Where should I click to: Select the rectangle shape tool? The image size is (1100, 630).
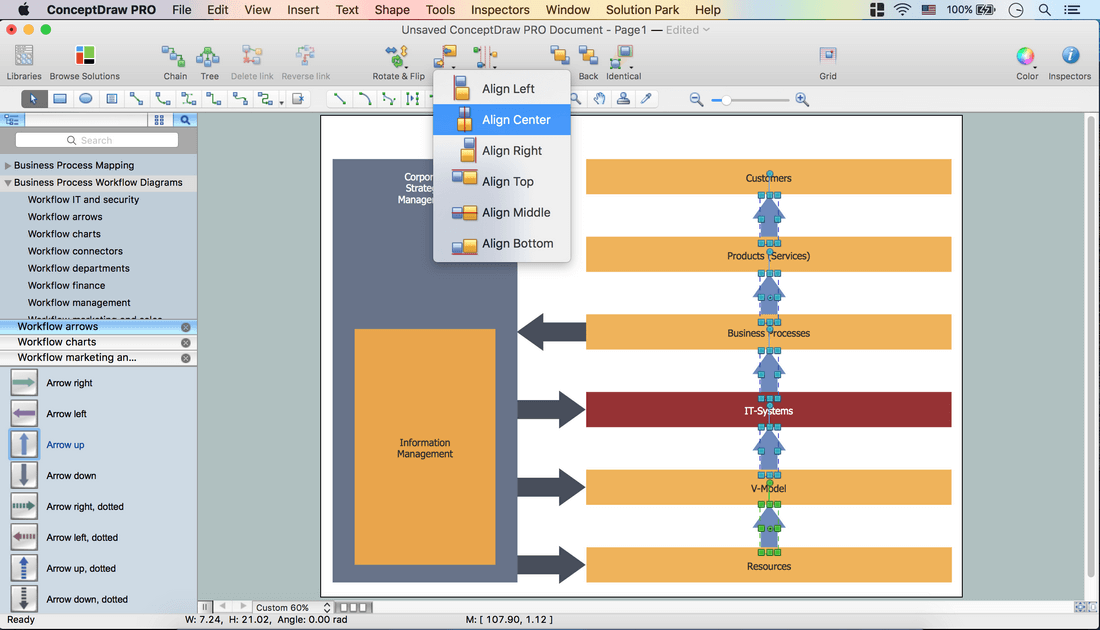[60, 99]
